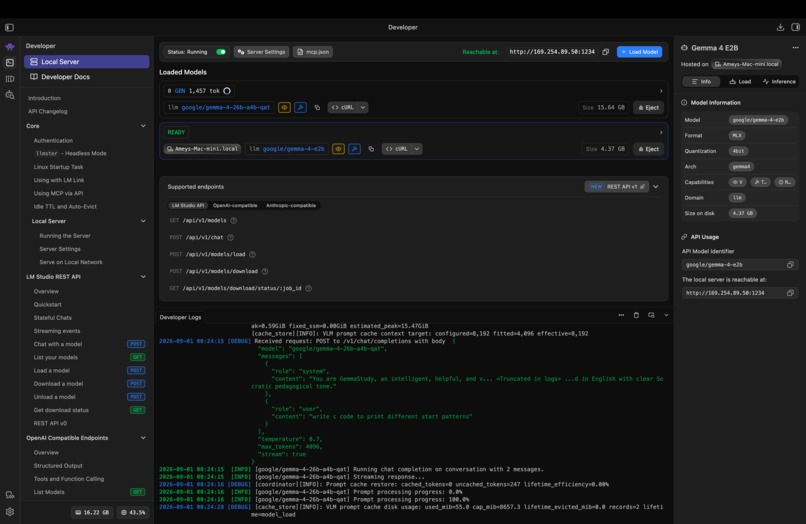This screenshot has width=806, height=524.
Task: Click the Load Model button
Action: click(639, 52)
